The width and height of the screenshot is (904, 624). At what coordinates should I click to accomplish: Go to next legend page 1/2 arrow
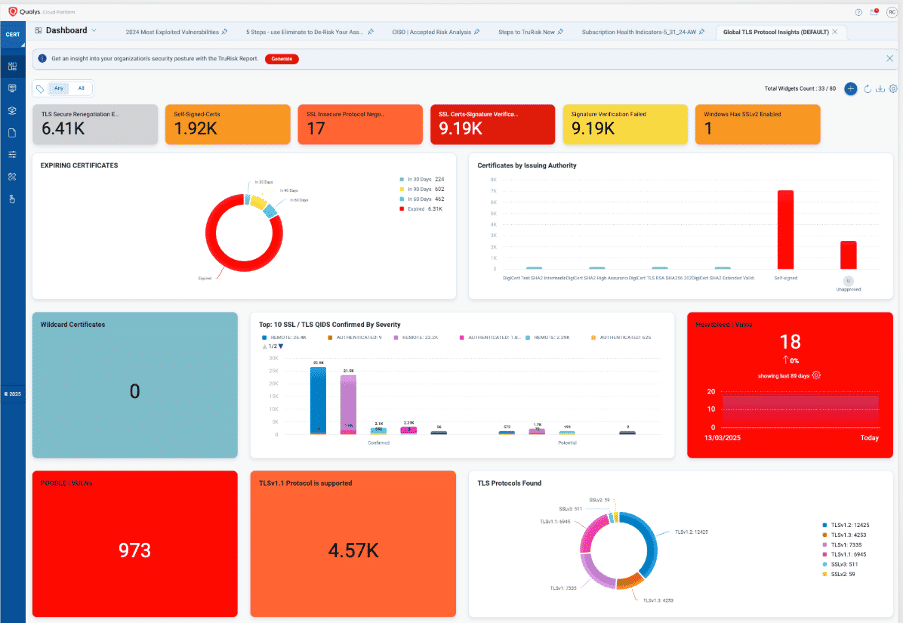281,347
